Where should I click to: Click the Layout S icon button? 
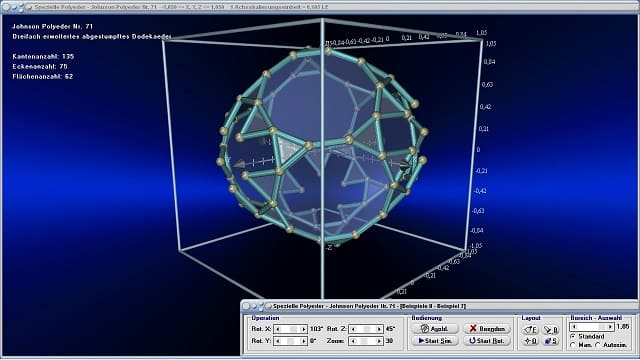[551, 341]
